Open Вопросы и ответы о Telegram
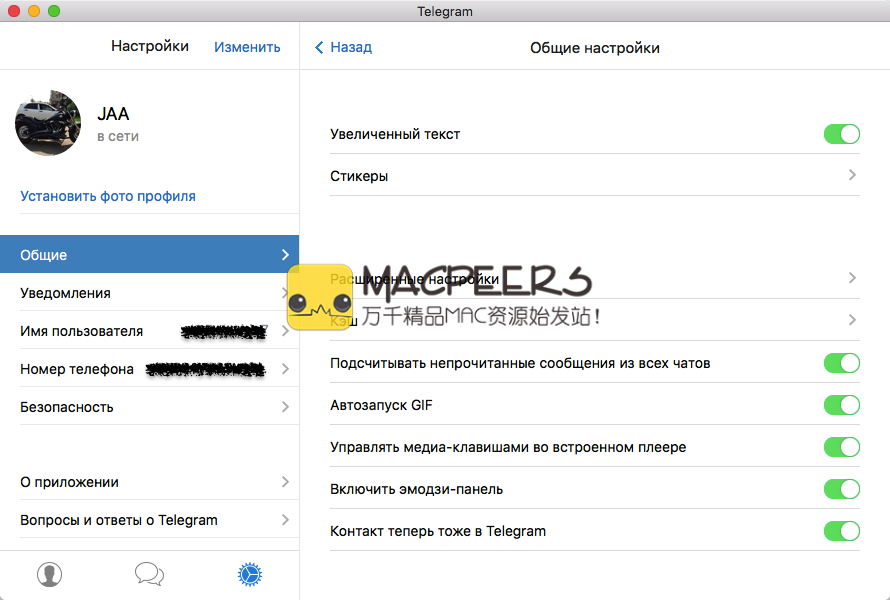This screenshot has height=600, width=890. click(149, 520)
